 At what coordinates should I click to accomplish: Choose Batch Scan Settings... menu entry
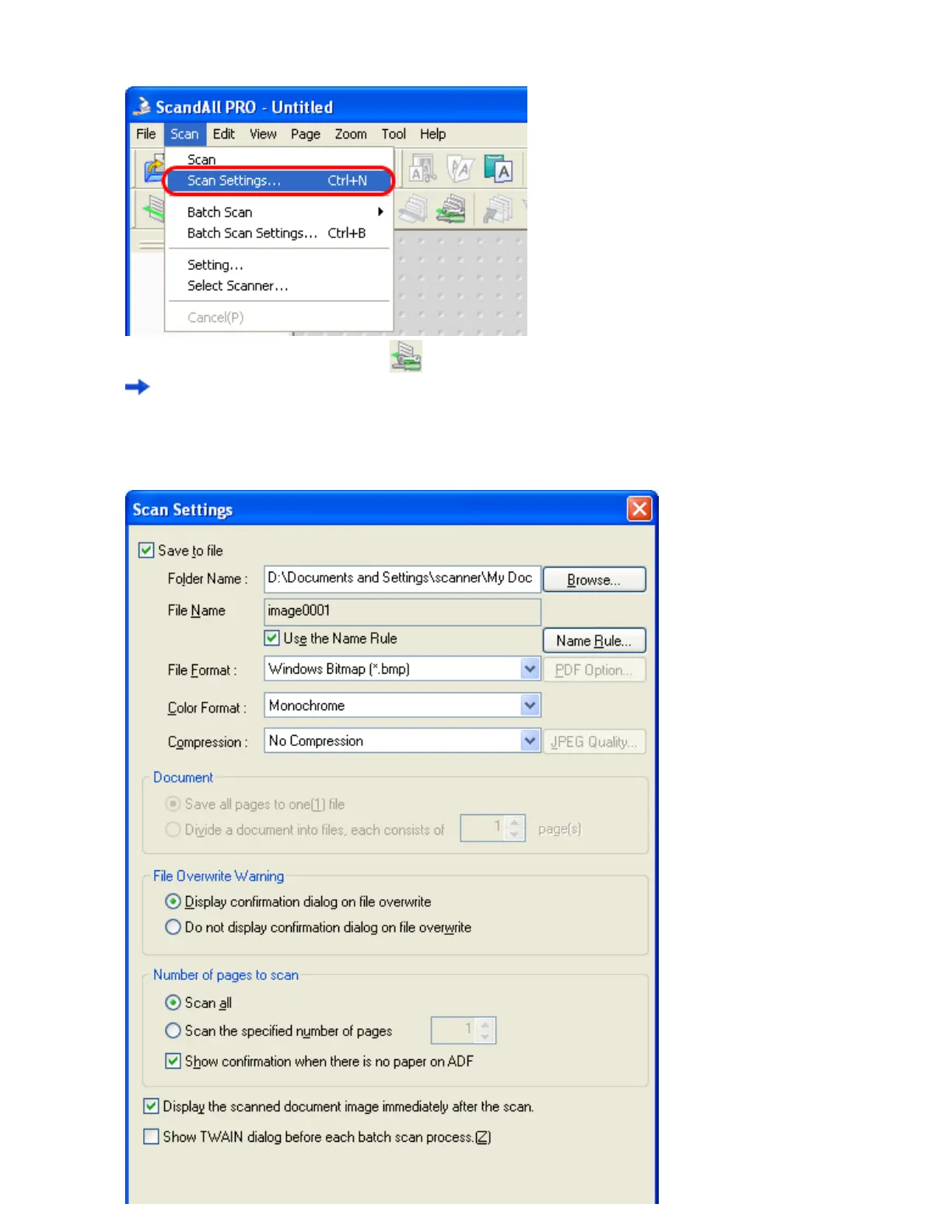pos(278,233)
